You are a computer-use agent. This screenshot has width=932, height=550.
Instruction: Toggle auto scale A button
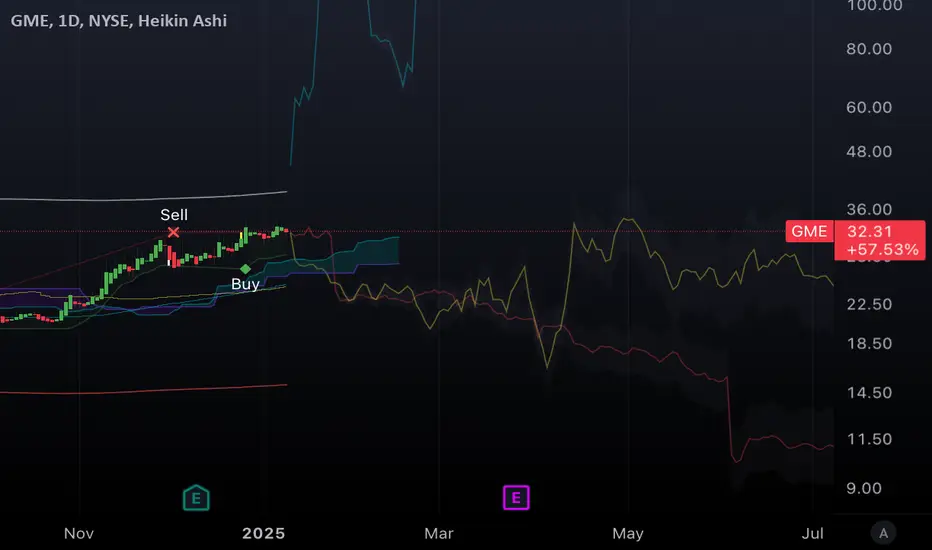[883, 533]
